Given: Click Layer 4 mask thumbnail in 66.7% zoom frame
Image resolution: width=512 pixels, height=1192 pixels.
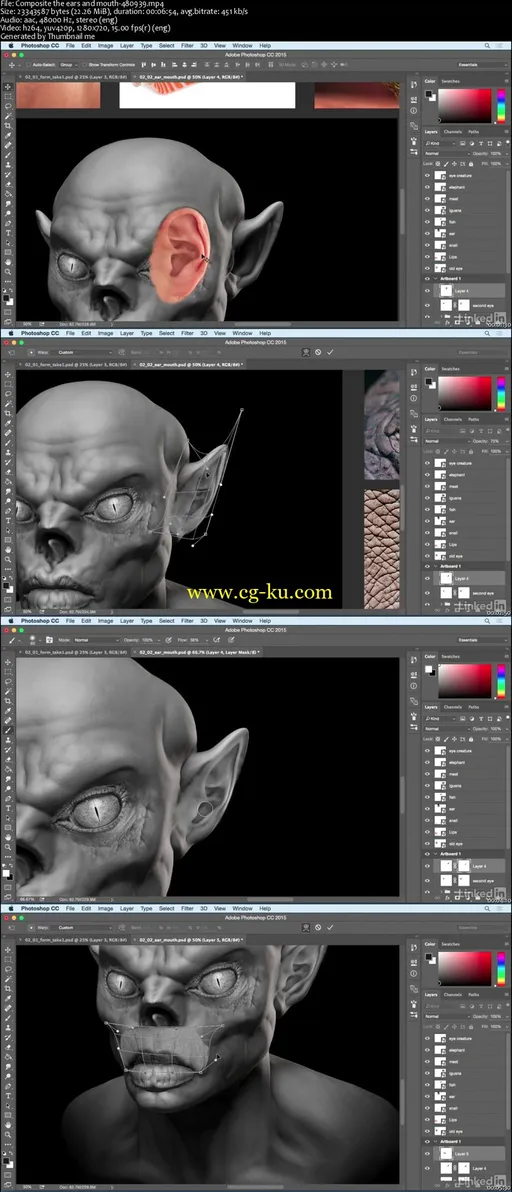Looking at the screenshot, I should 463,866.
